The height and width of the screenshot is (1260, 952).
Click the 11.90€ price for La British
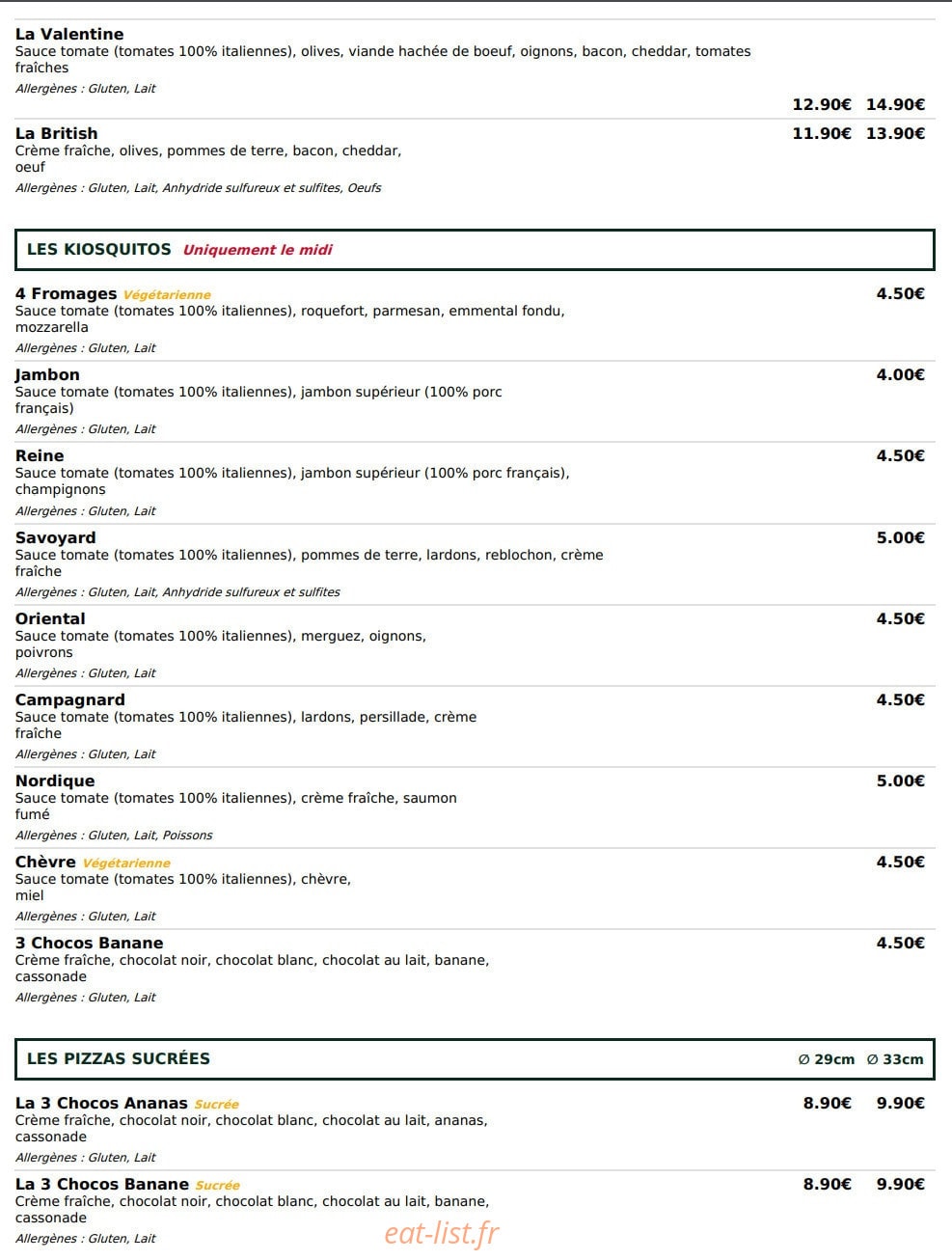(x=822, y=133)
